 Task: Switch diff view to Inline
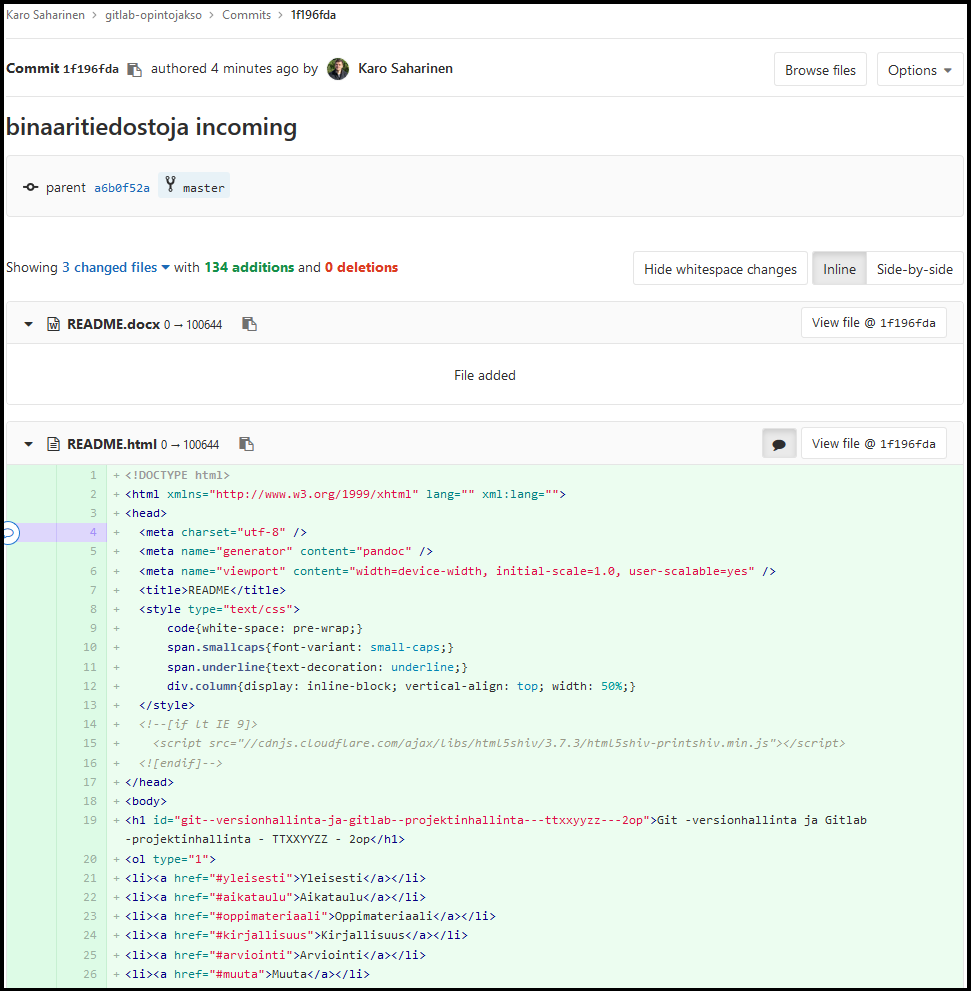839,269
